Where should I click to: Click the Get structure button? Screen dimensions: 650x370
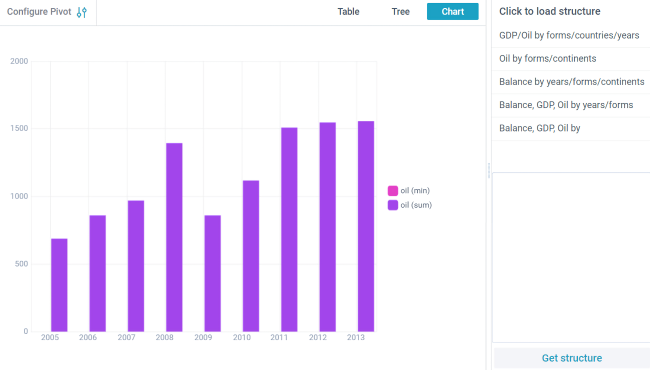[x=572, y=358]
